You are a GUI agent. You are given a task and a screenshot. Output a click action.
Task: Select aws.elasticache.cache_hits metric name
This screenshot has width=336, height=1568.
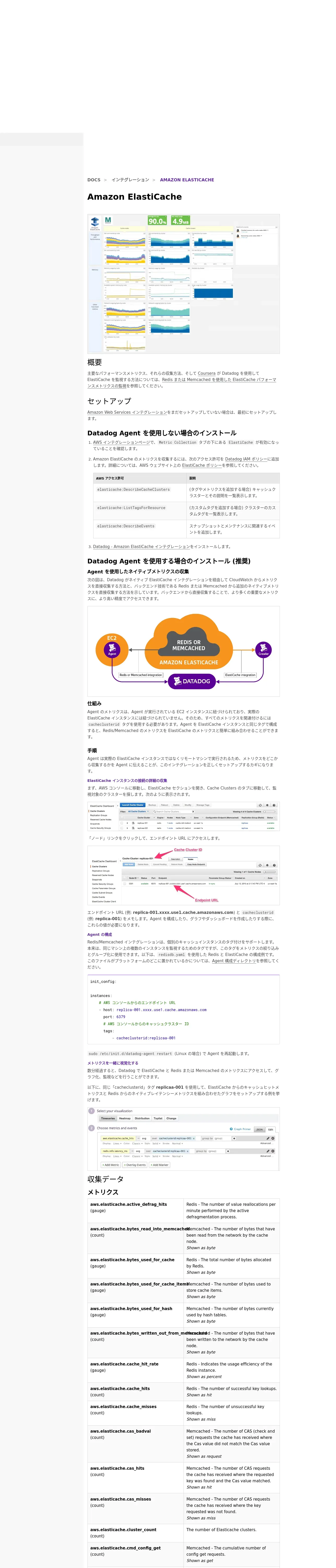120,1388
